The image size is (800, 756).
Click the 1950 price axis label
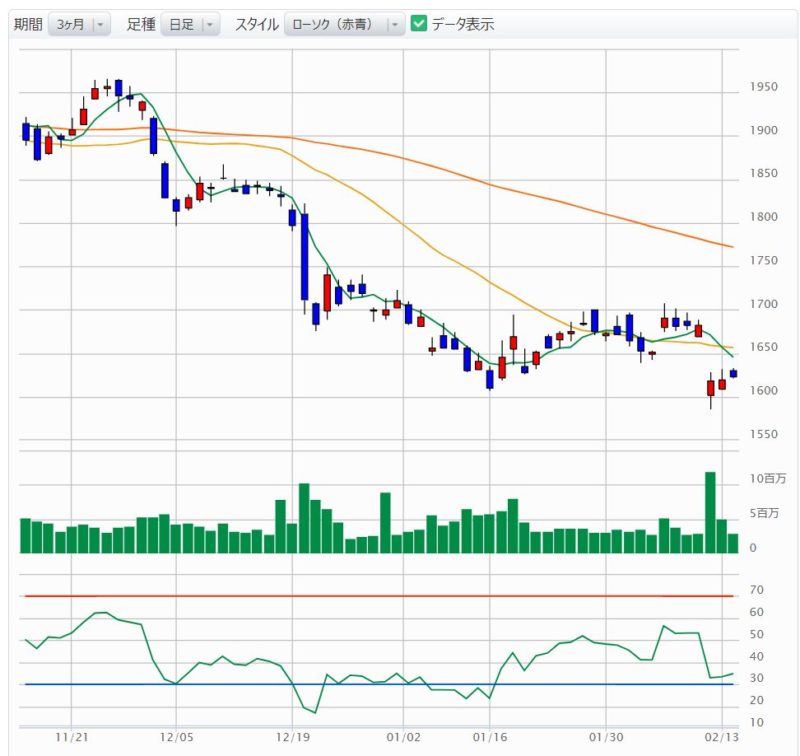(763, 87)
